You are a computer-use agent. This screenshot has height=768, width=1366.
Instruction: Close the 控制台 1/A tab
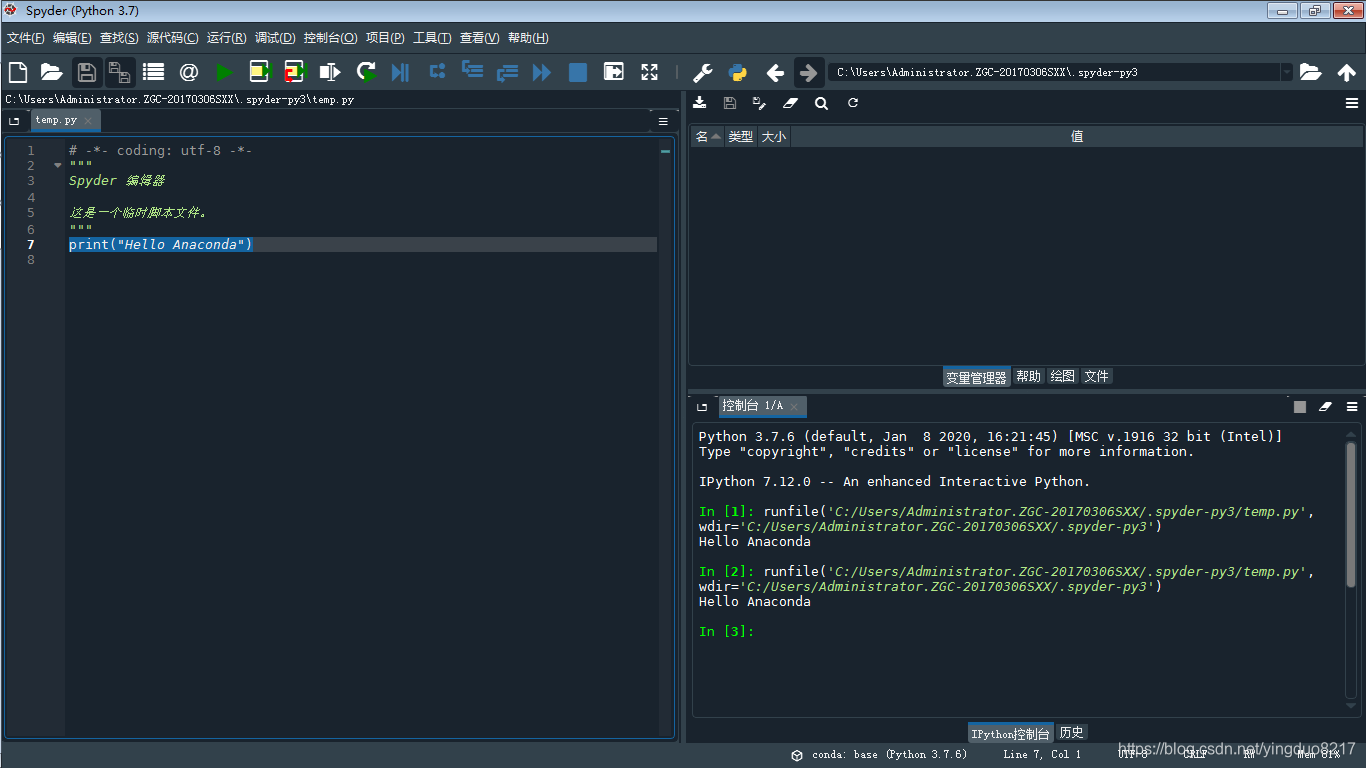[794, 407]
